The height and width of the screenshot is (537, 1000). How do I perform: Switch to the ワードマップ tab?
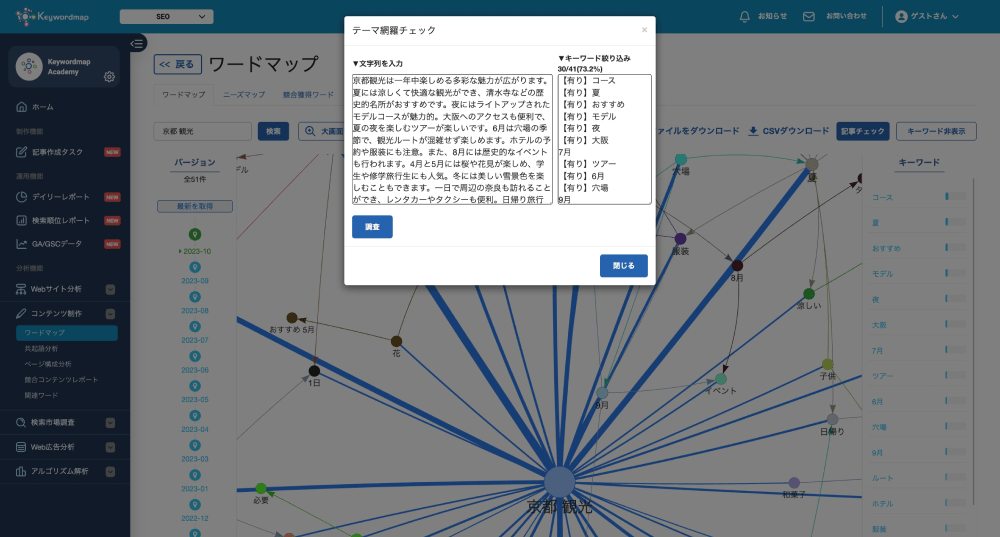tap(184, 94)
